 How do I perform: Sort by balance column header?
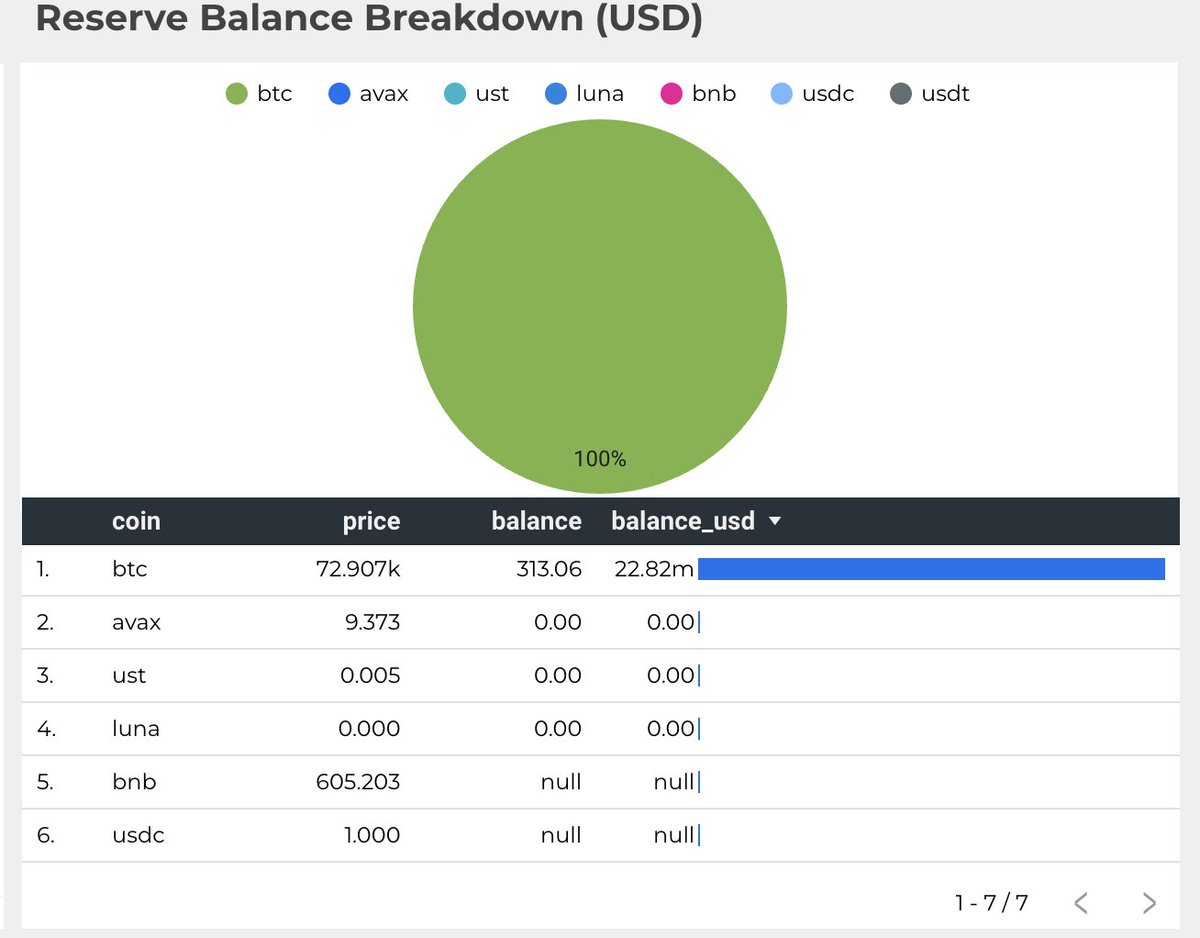(536, 521)
